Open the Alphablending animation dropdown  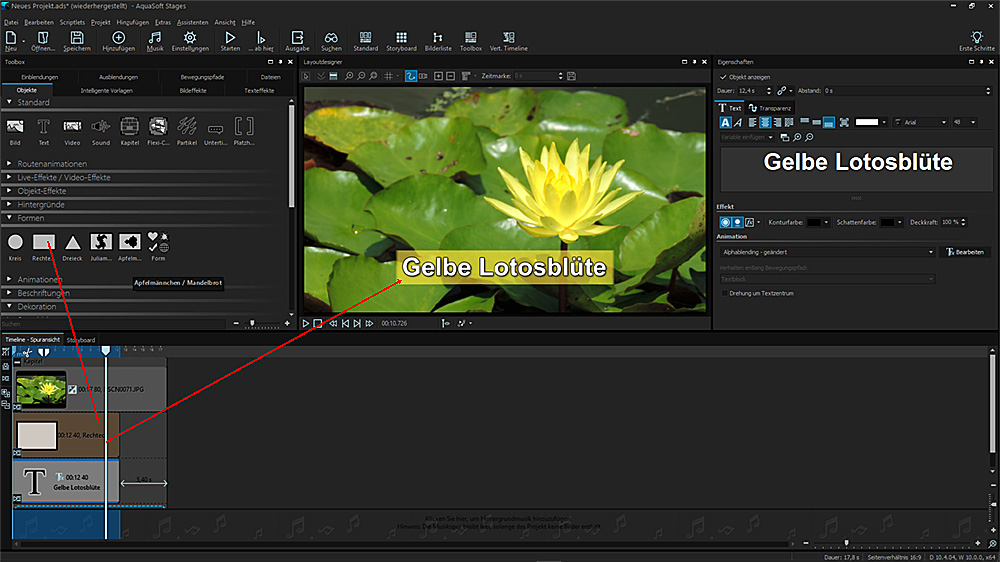click(827, 252)
